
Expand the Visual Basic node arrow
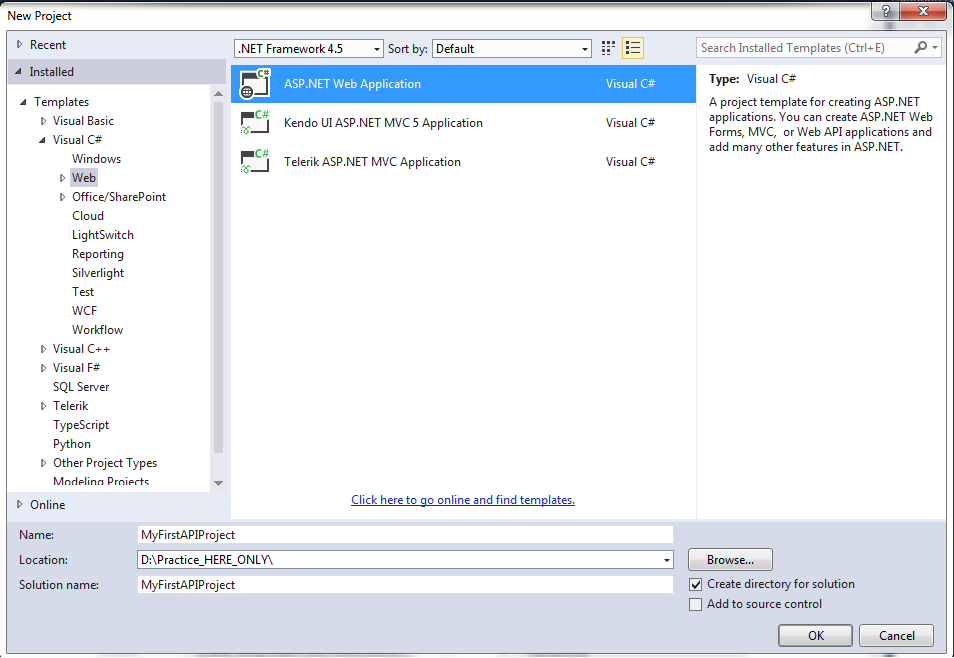point(43,121)
